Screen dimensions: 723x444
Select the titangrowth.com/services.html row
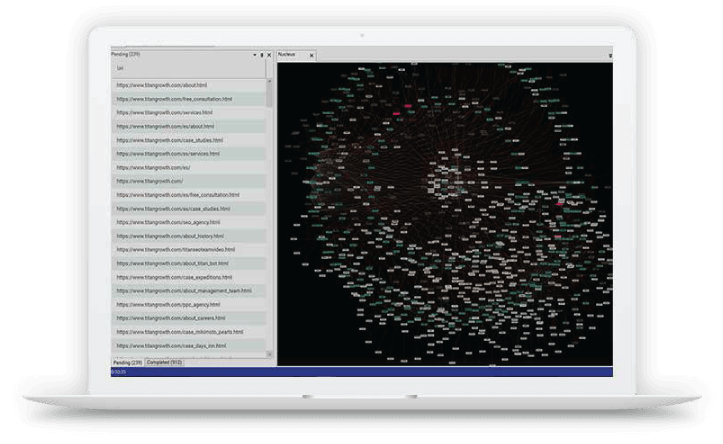(x=188, y=112)
